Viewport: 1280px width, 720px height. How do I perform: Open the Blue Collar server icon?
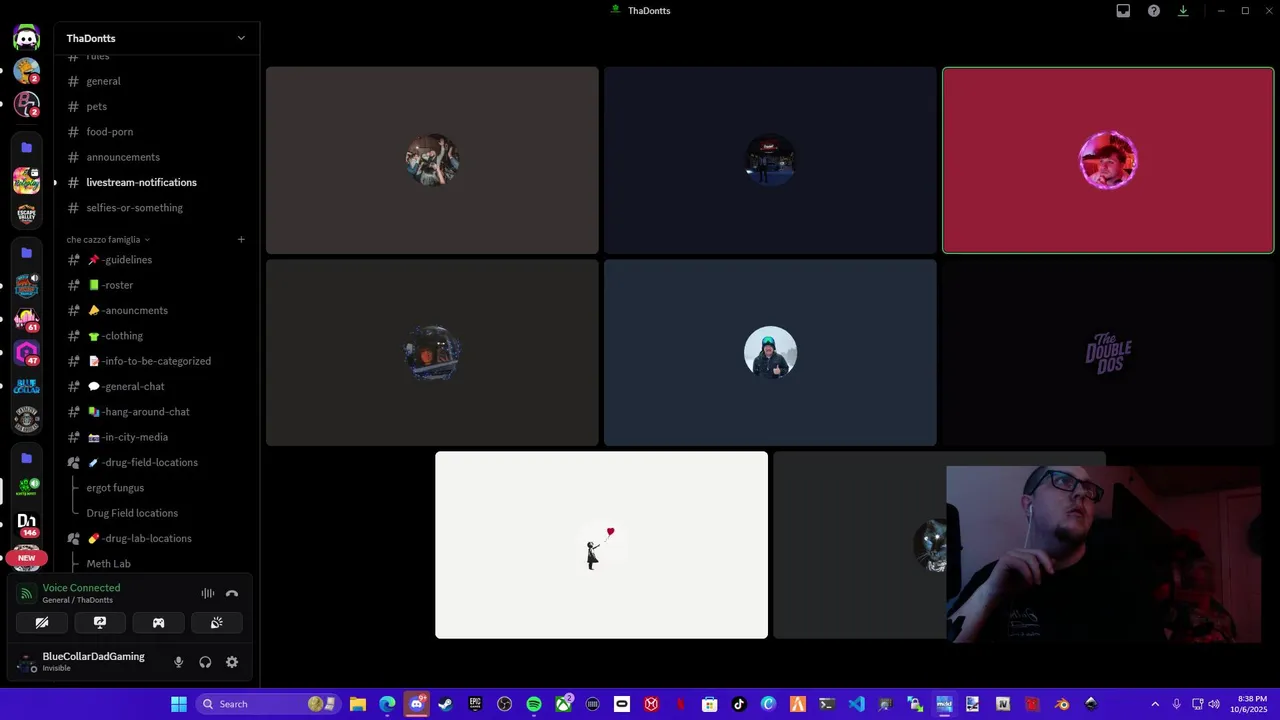[x=27, y=386]
